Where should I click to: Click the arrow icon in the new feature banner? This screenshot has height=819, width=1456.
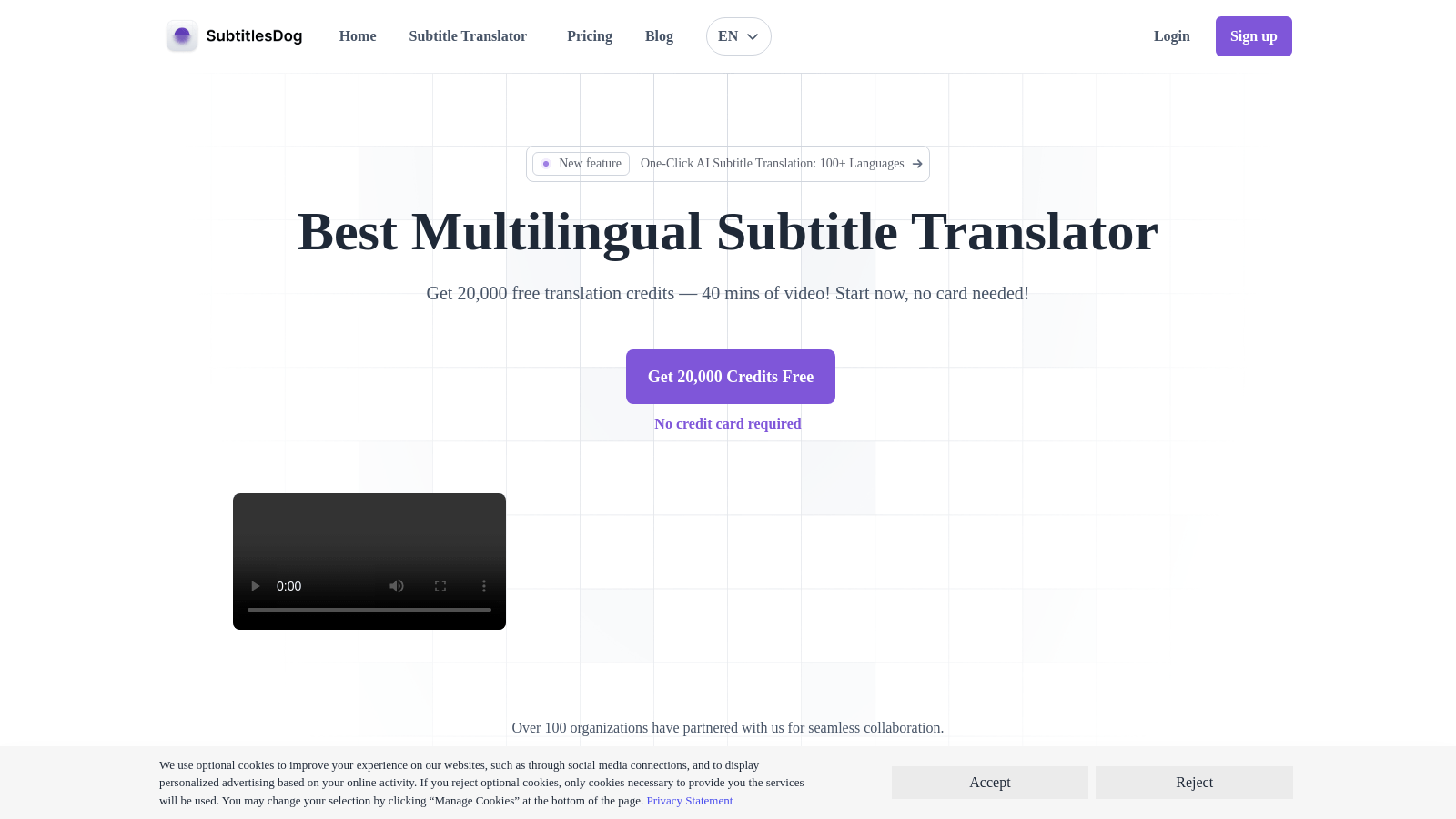[917, 164]
